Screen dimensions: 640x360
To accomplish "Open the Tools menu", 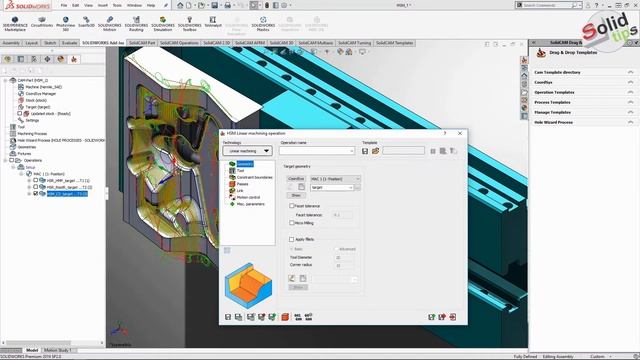I will 117,5.
